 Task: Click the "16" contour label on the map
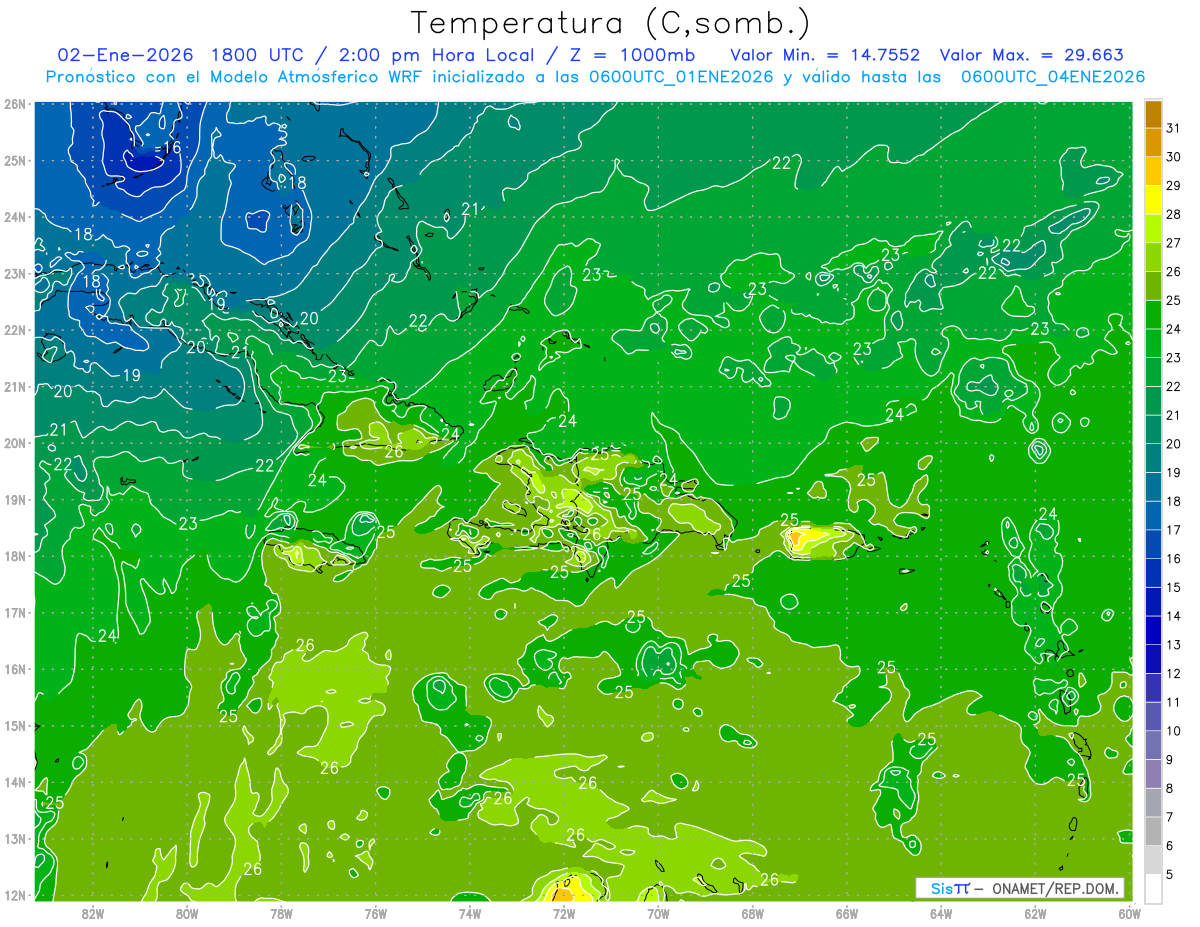(172, 147)
